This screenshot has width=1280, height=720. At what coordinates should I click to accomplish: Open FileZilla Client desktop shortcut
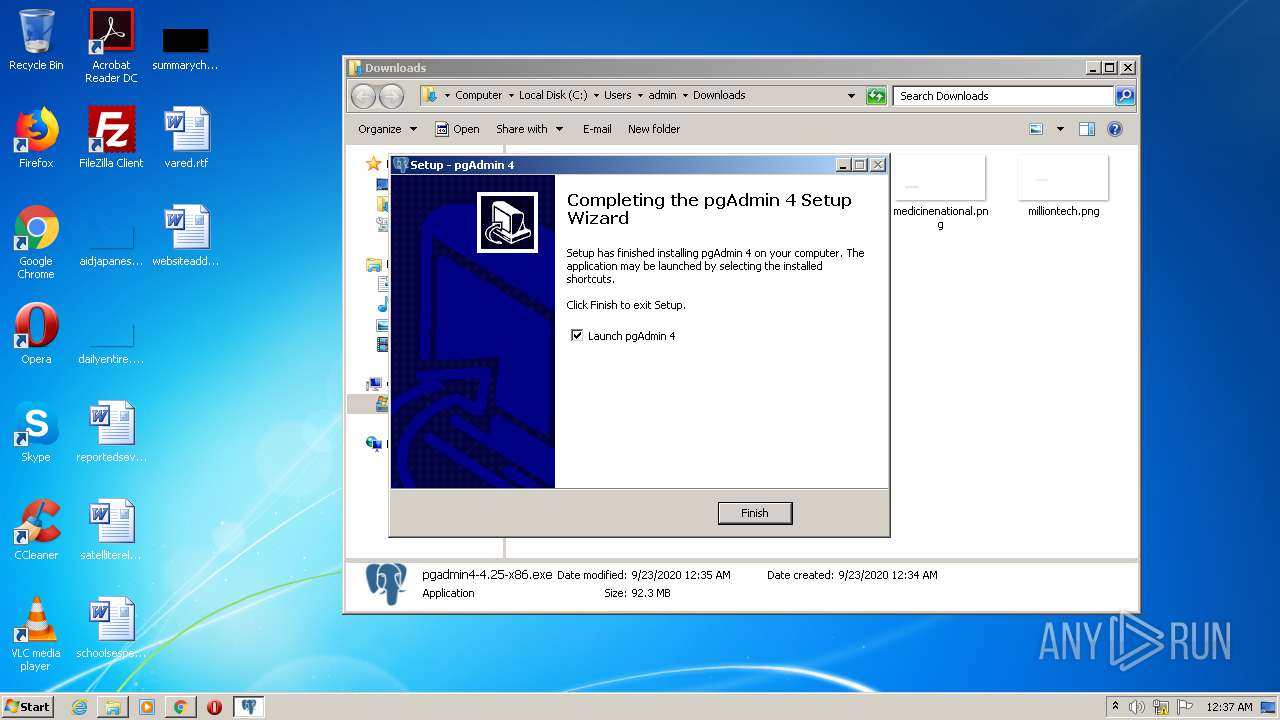pos(111,138)
